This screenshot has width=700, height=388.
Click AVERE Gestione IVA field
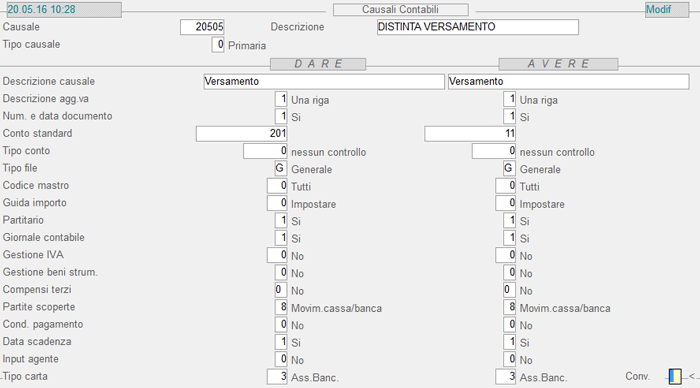(506, 255)
